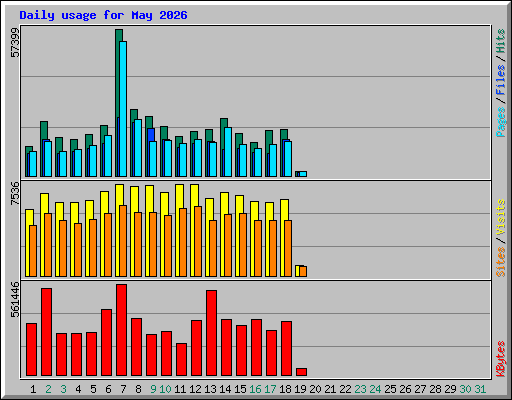512x400 pixels.
Task: Click the small cyan Pages bar for day 19
Action: click(x=303, y=174)
